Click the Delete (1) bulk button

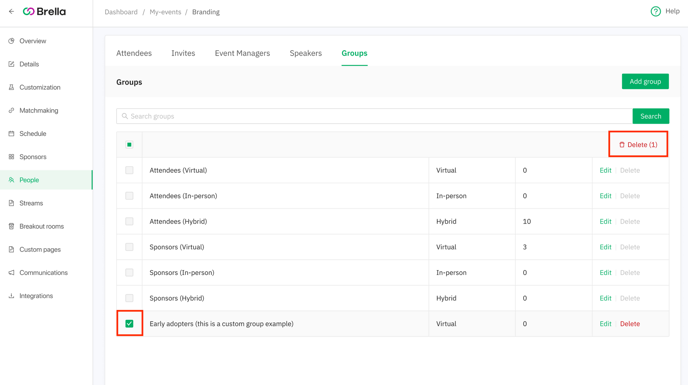(x=638, y=144)
